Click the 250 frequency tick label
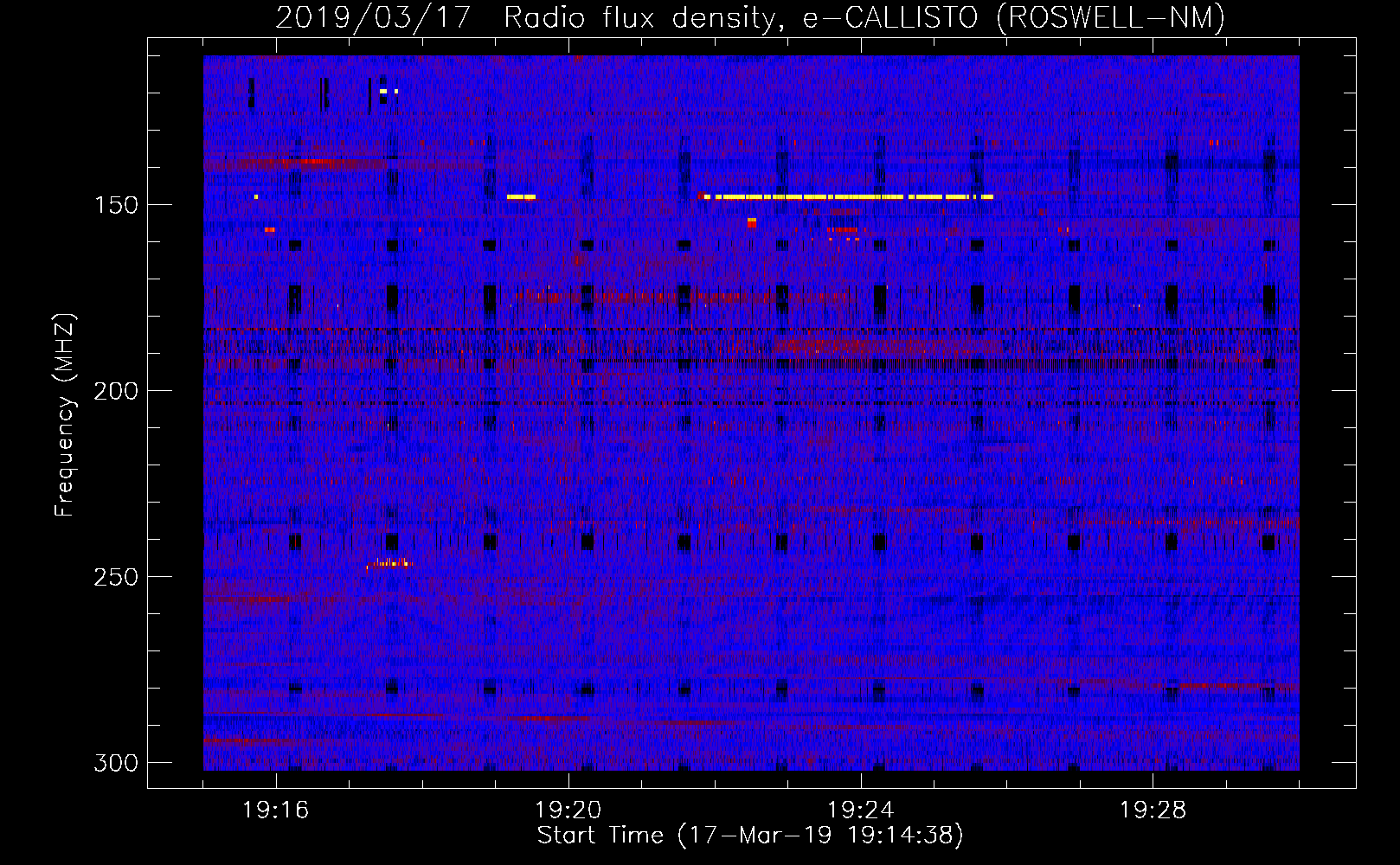 click(x=116, y=577)
